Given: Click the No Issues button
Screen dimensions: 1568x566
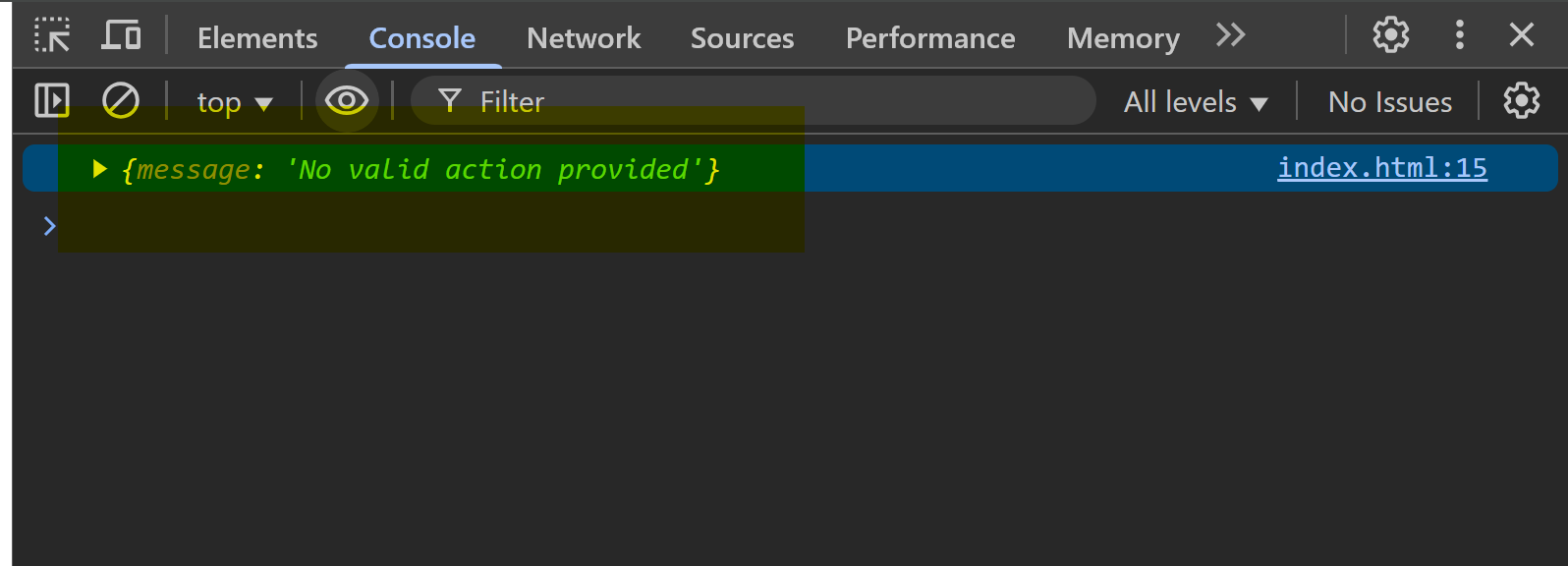Looking at the screenshot, I should (x=1389, y=102).
